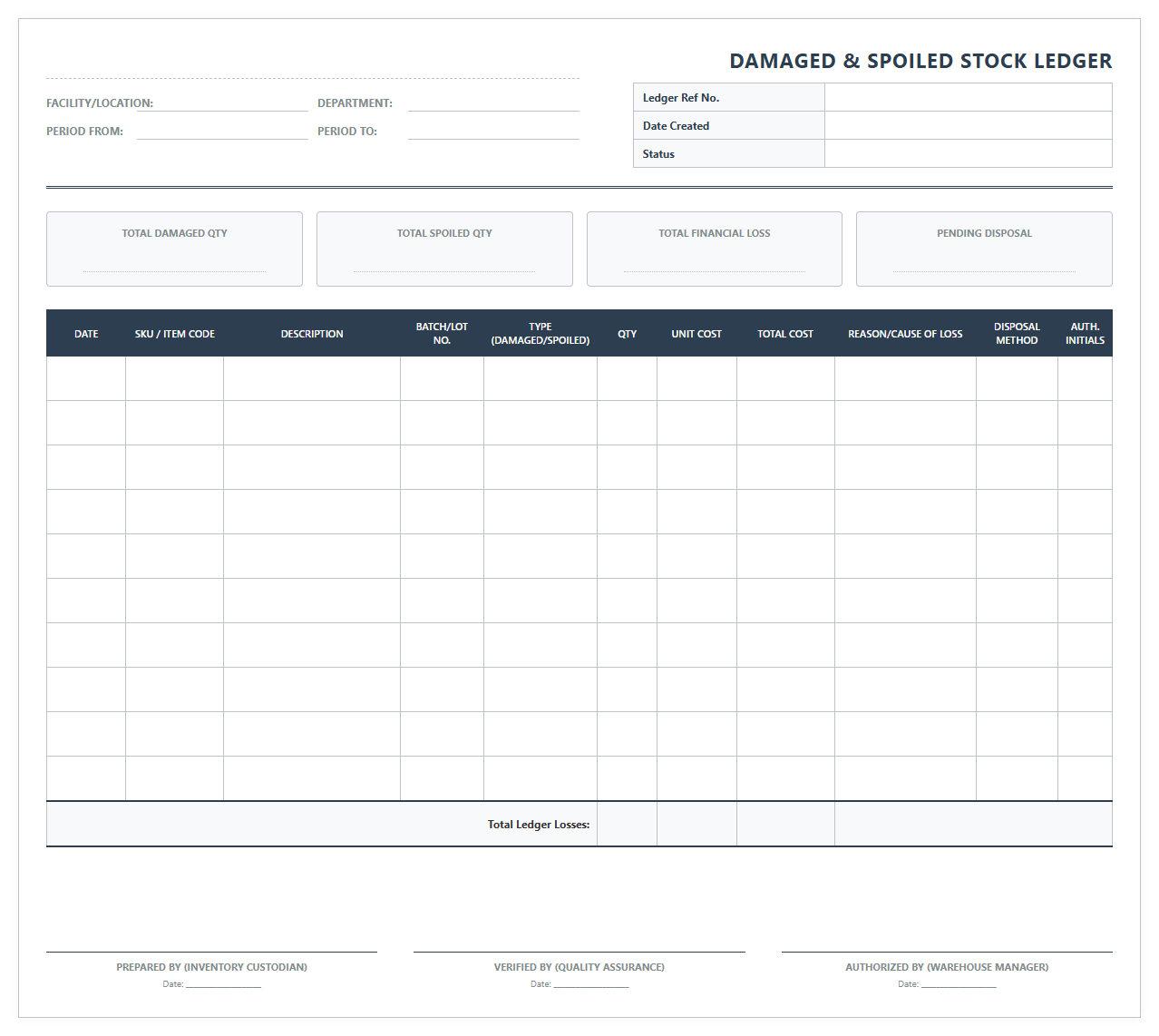1159x1036 pixels.
Task: Click the Period From input line
Action: pyautogui.click(x=222, y=132)
